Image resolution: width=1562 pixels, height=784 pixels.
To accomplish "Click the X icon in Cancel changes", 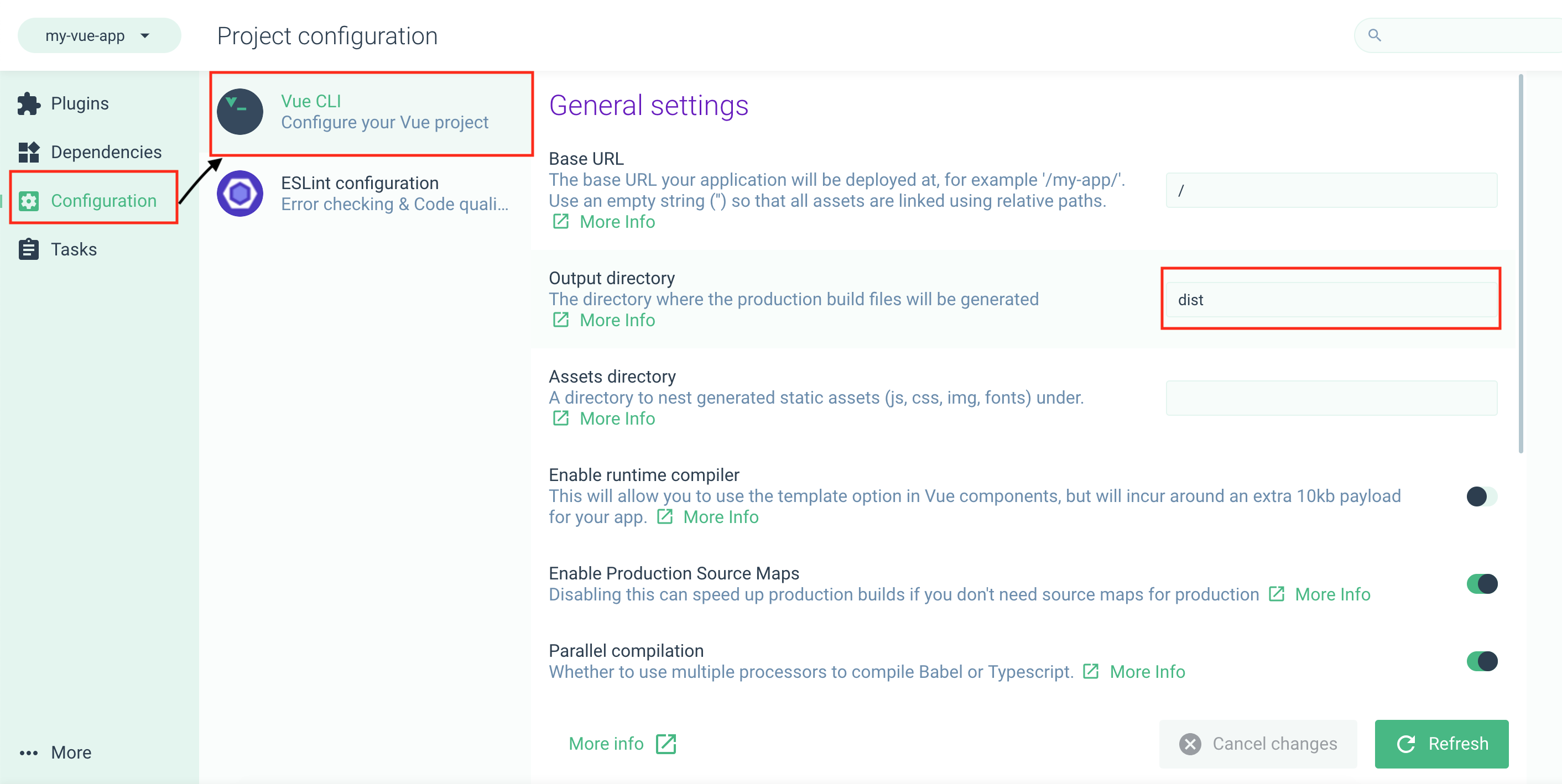I will click(1190, 744).
